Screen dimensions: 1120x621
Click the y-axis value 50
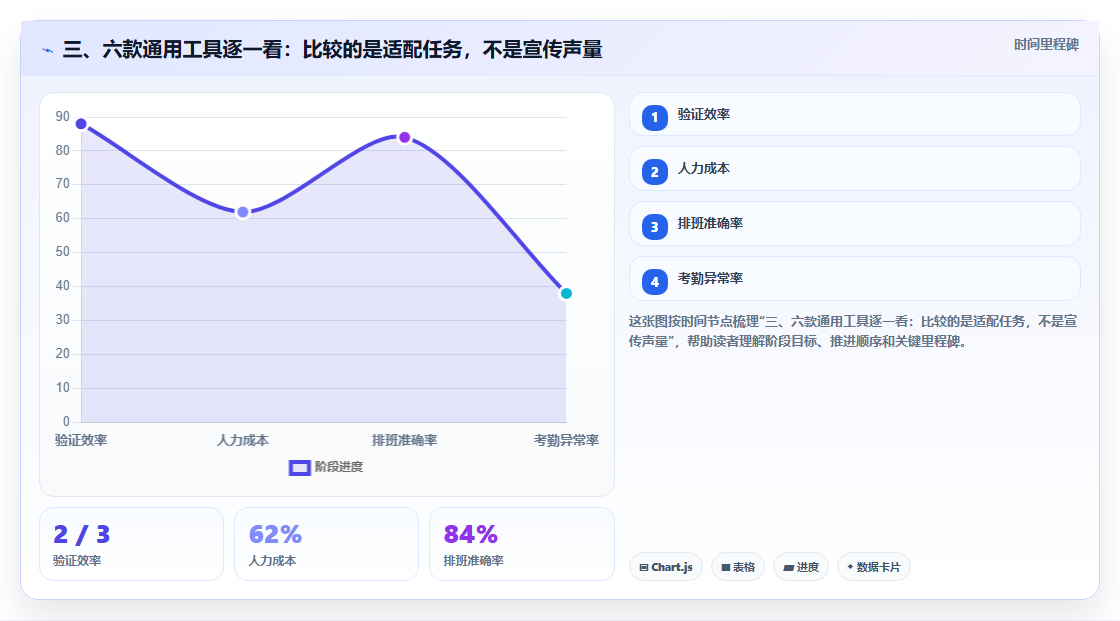63,252
